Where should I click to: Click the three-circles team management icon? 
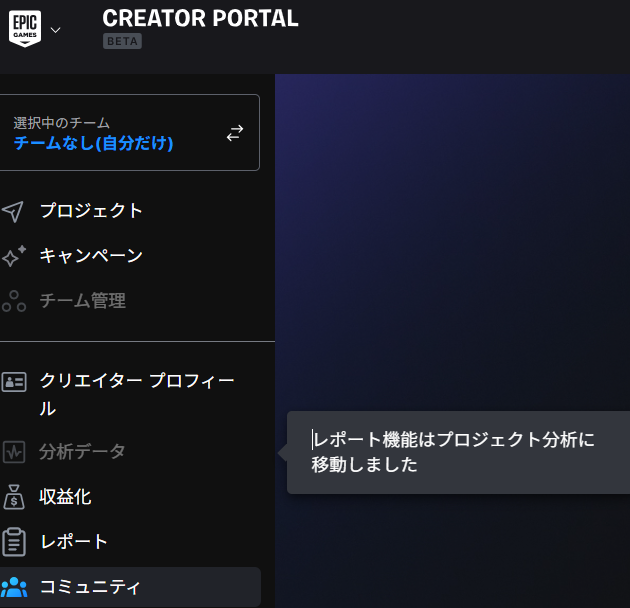[x=14, y=301]
